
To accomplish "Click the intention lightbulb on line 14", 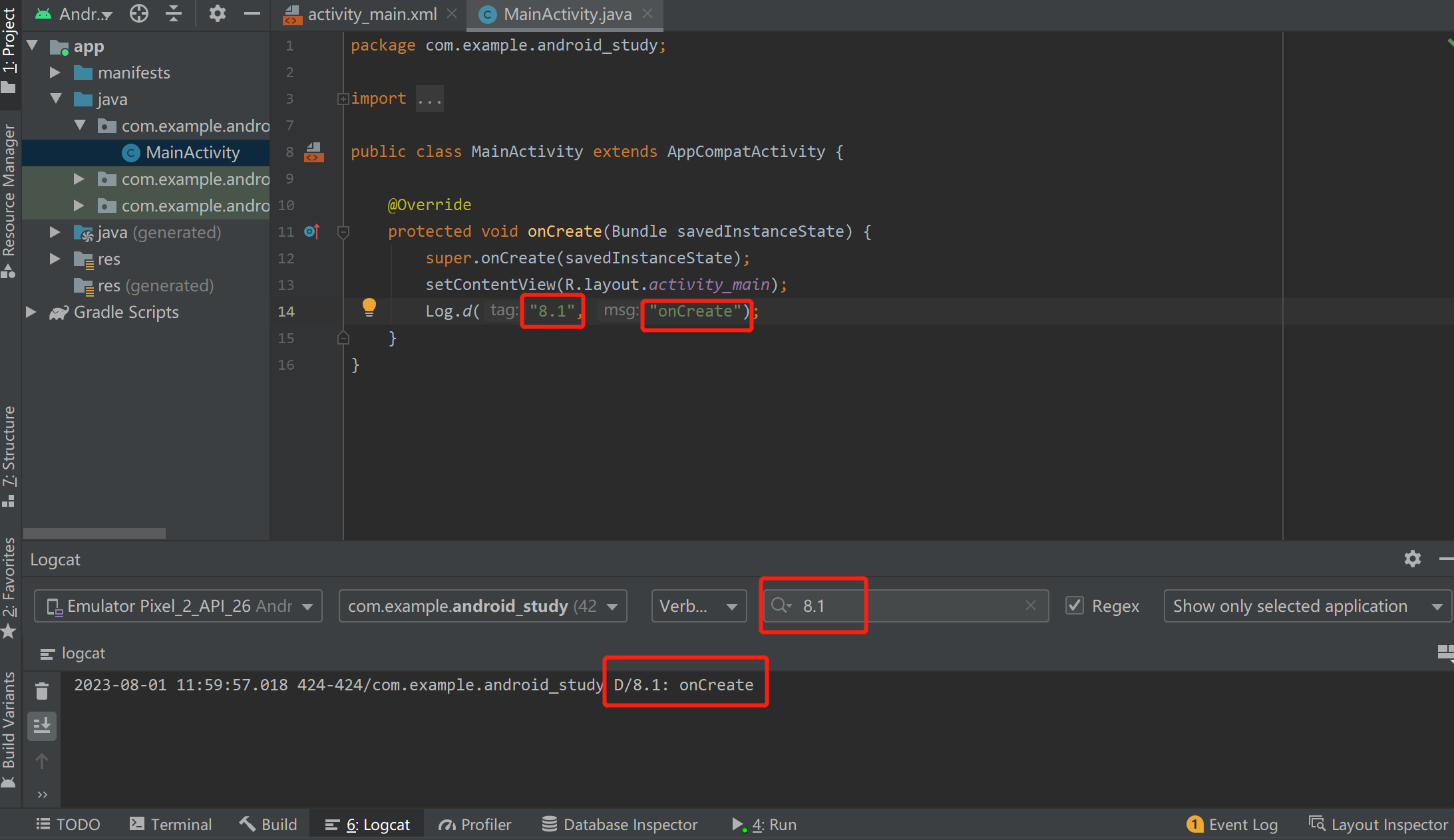I will point(369,307).
